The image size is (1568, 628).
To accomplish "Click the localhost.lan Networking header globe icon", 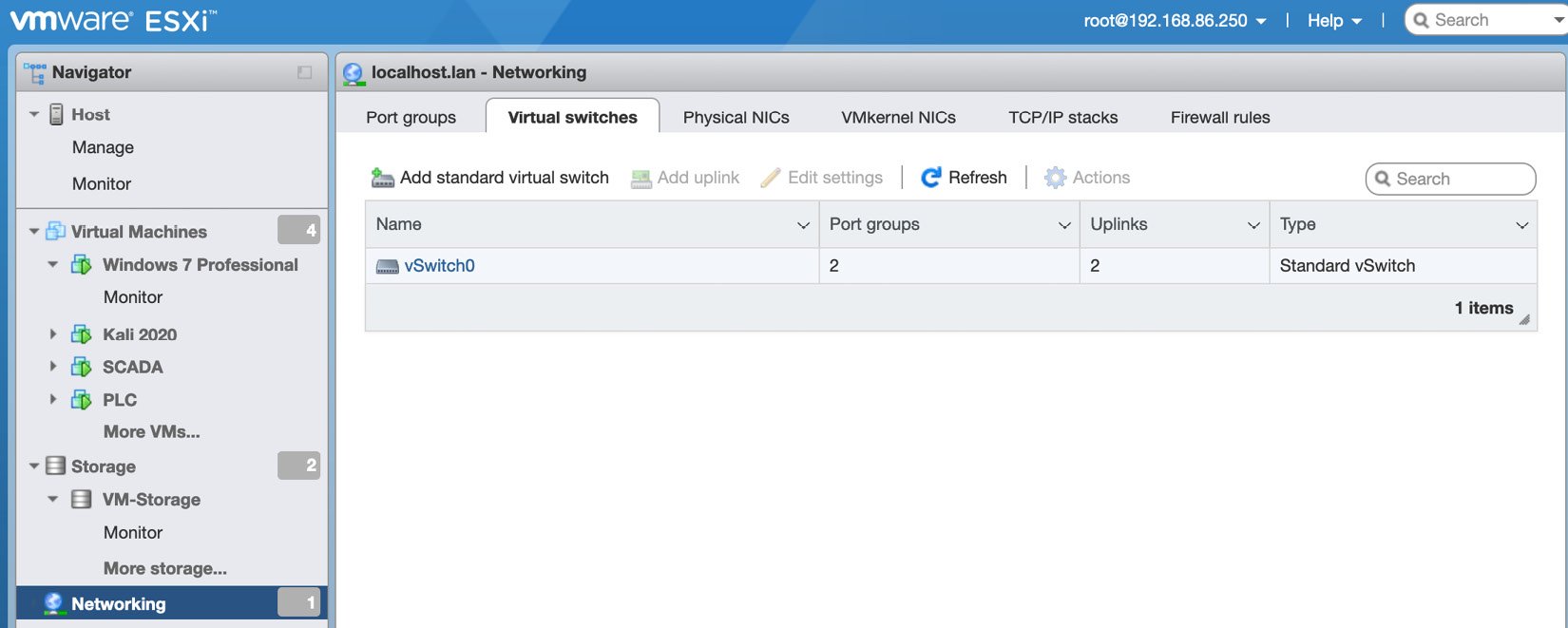I will (x=354, y=73).
